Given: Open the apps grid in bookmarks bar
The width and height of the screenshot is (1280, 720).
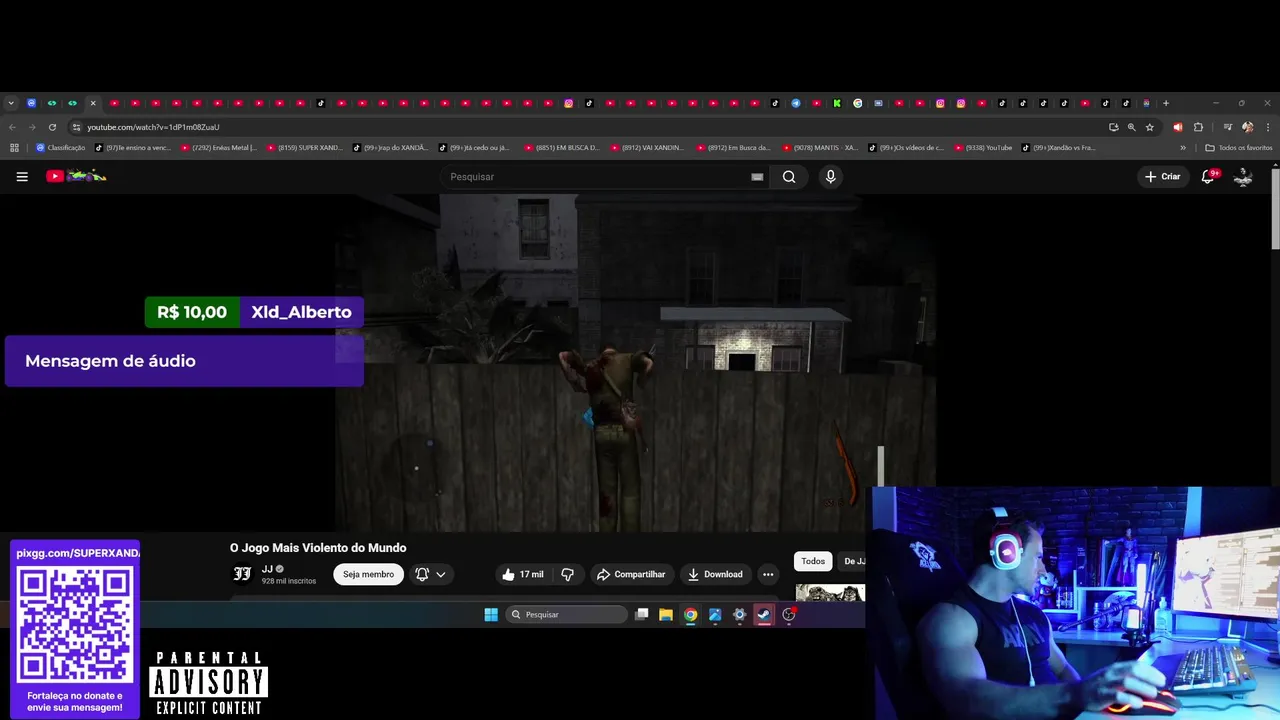Looking at the screenshot, I should (x=14, y=148).
